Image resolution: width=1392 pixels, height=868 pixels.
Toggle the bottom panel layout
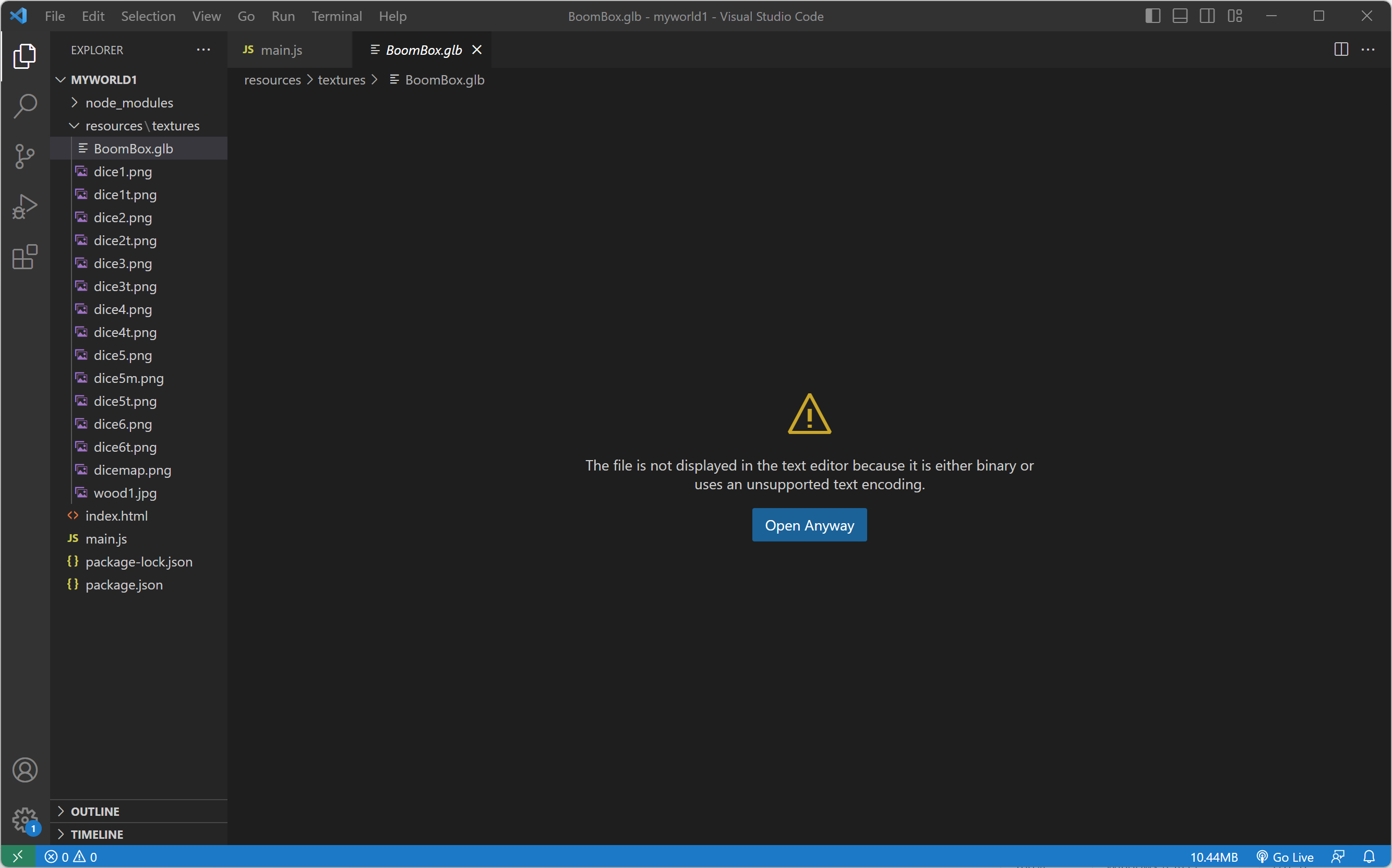1180,16
